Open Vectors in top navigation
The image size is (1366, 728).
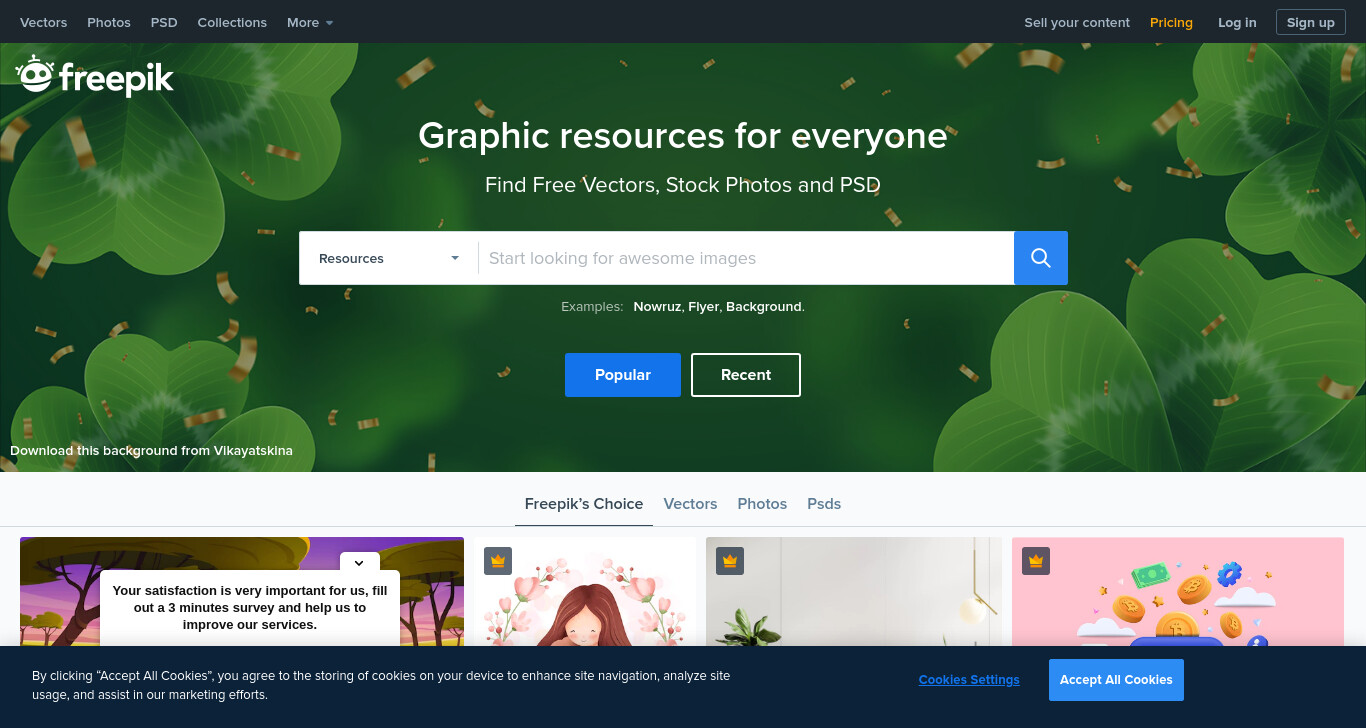click(x=44, y=22)
